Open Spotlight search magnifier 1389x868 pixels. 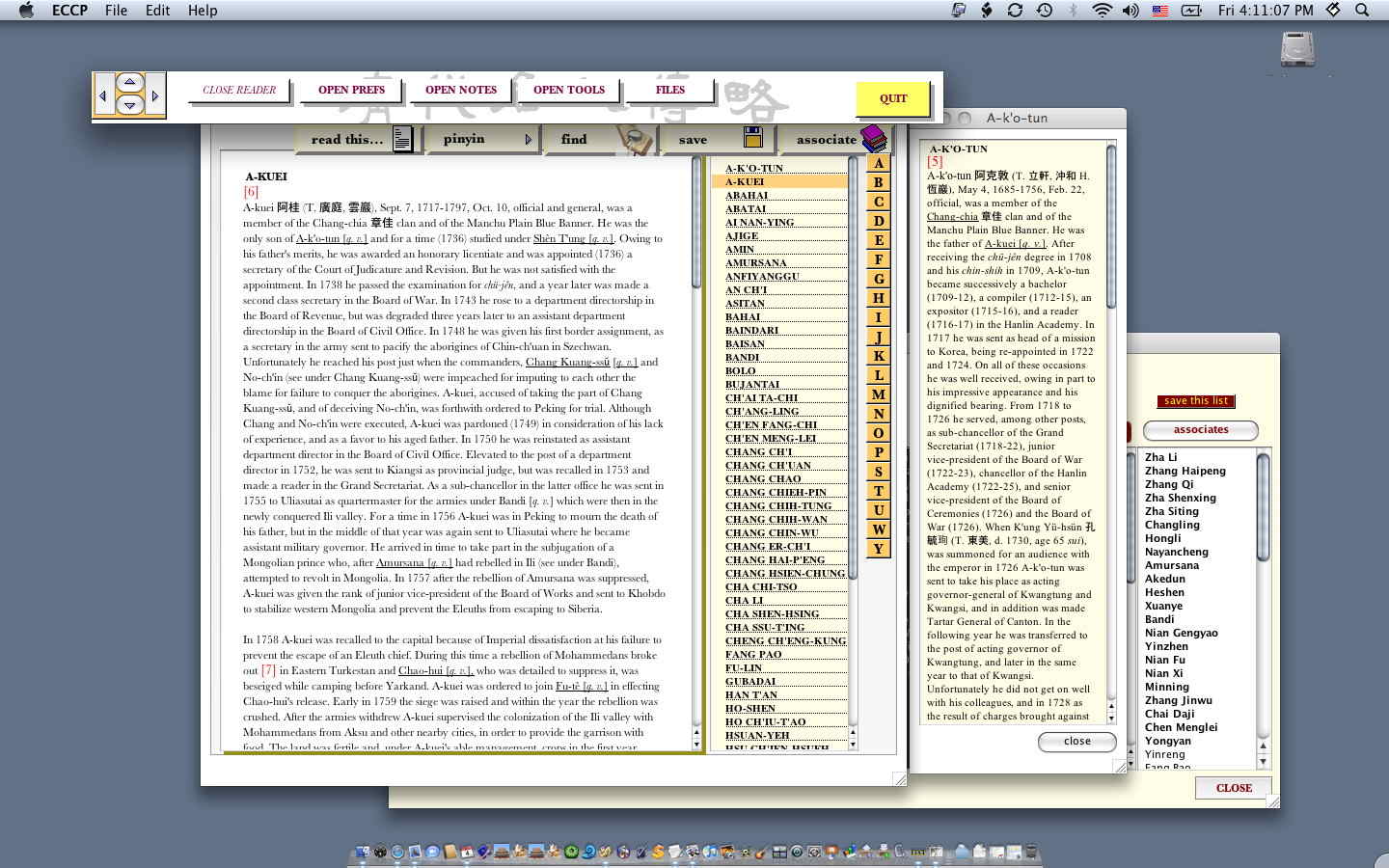tap(1362, 10)
